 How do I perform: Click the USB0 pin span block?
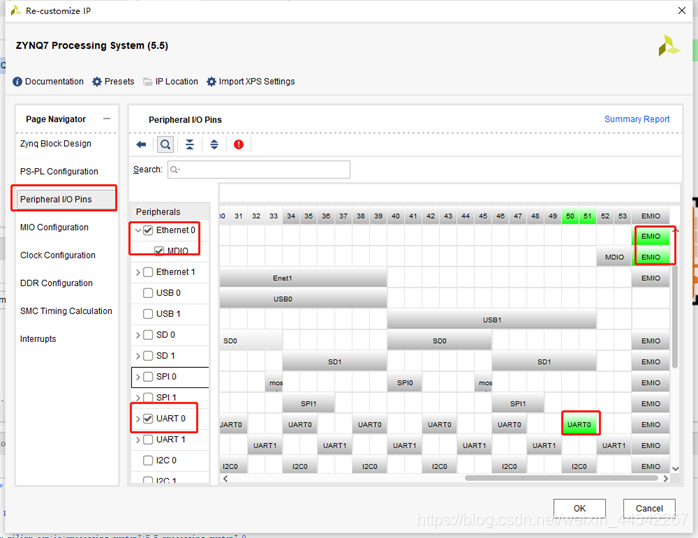click(303, 299)
